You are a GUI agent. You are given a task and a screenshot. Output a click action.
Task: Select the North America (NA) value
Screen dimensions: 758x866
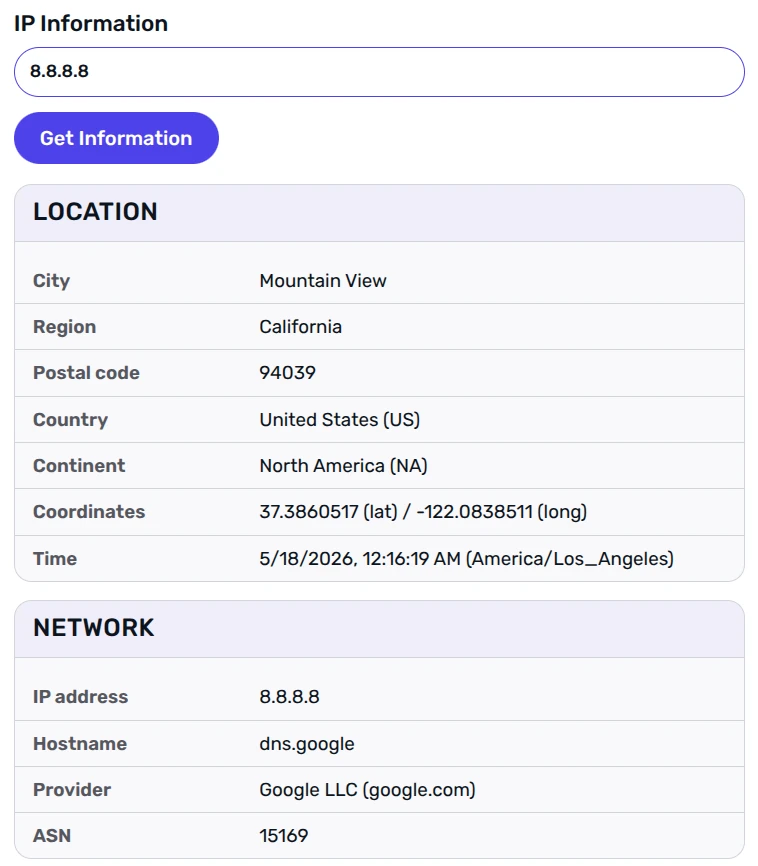point(344,466)
